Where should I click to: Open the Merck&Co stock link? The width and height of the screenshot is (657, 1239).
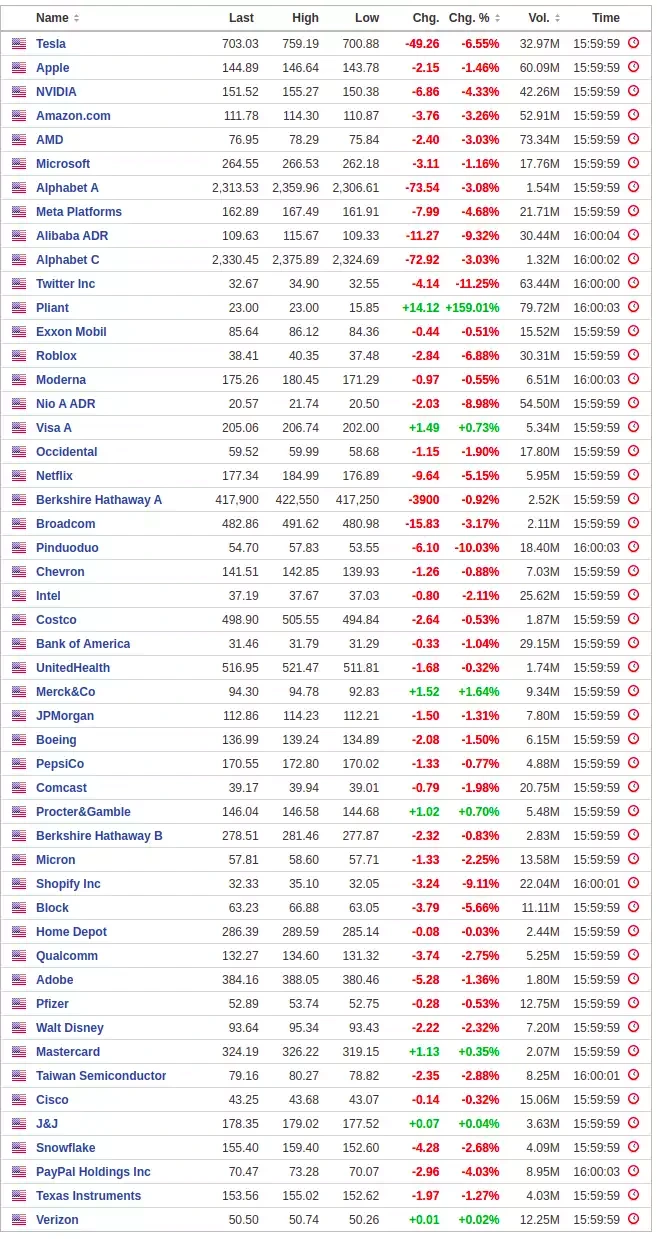[66, 692]
